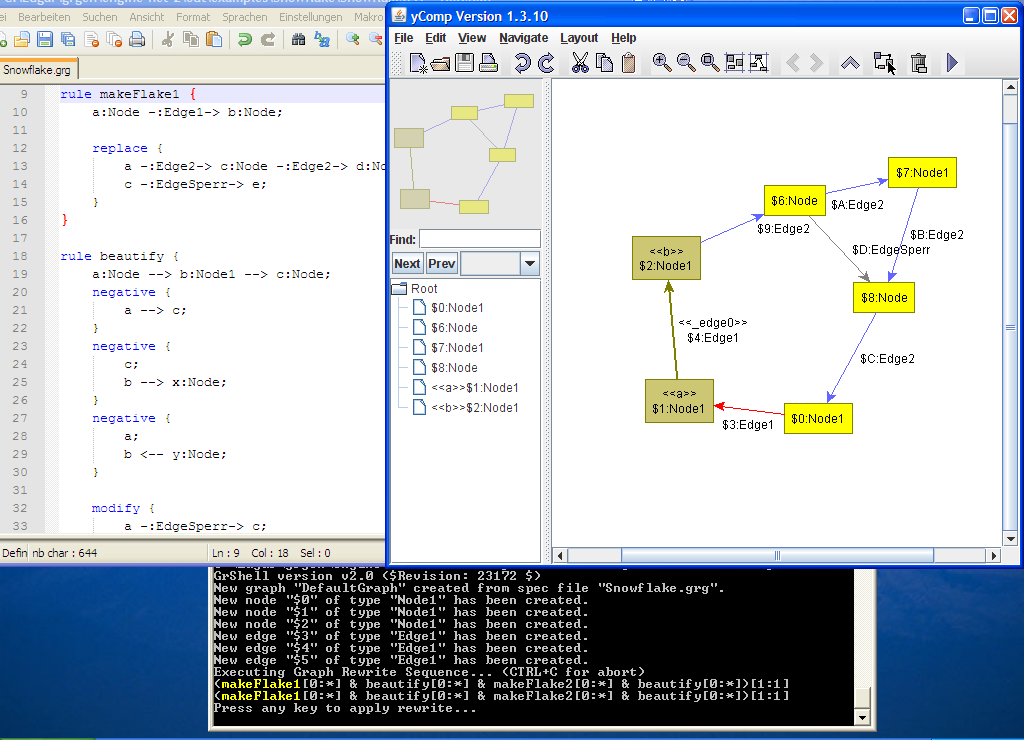Open the dropdown next to Prev button
The image size is (1024, 740).
point(530,264)
